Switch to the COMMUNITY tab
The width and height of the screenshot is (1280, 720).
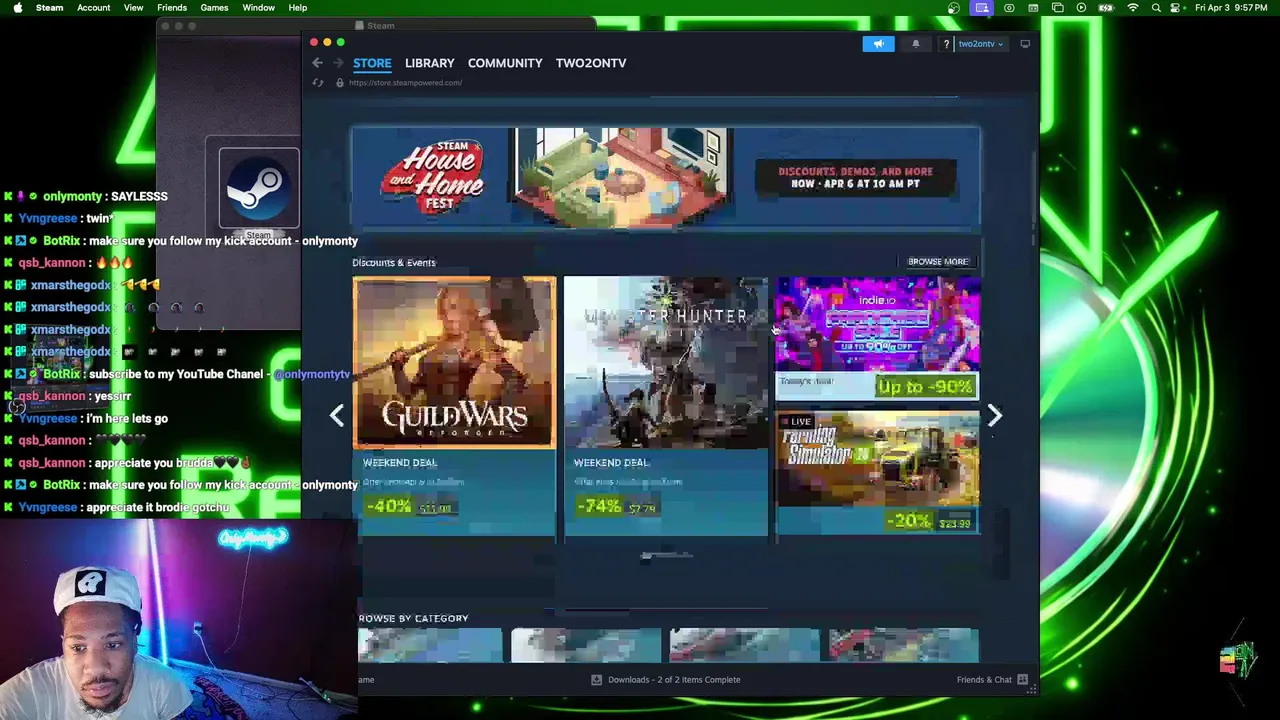coord(505,63)
